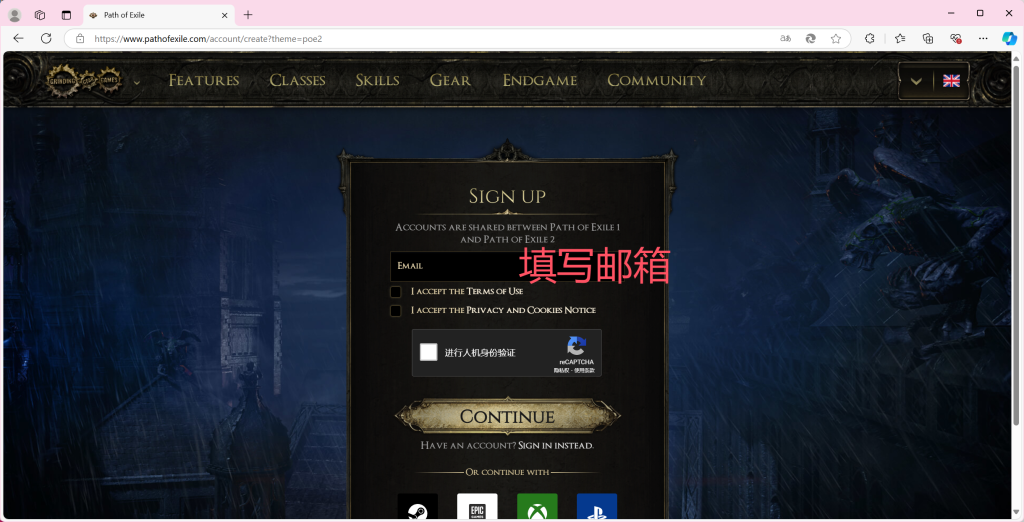Add page to favorites with star icon
The height and width of the screenshot is (522, 1024).
pos(836,39)
